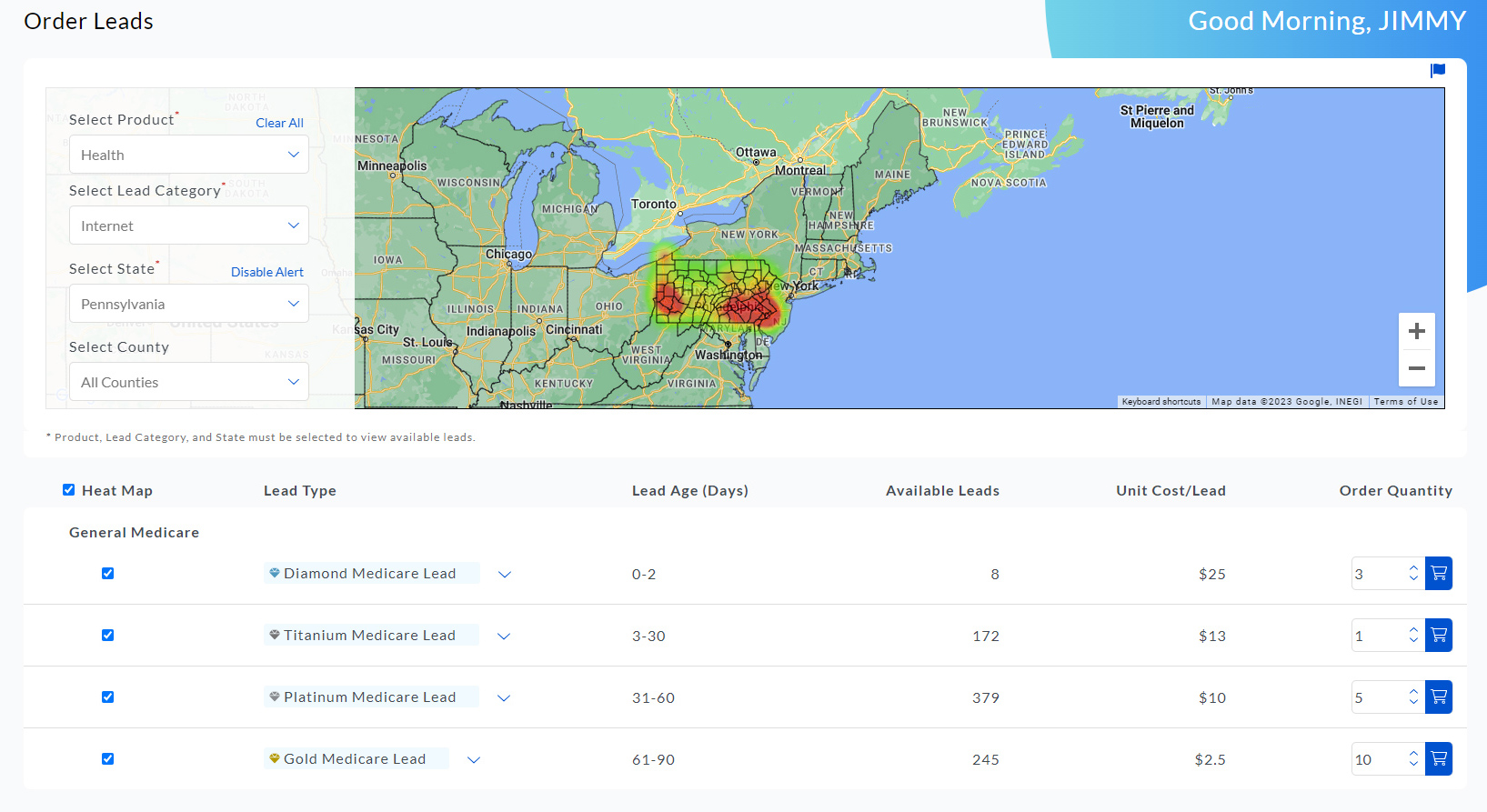Click the Diamond Medicare Lead gem icon
The height and width of the screenshot is (812, 1487).
coord(274,573)
